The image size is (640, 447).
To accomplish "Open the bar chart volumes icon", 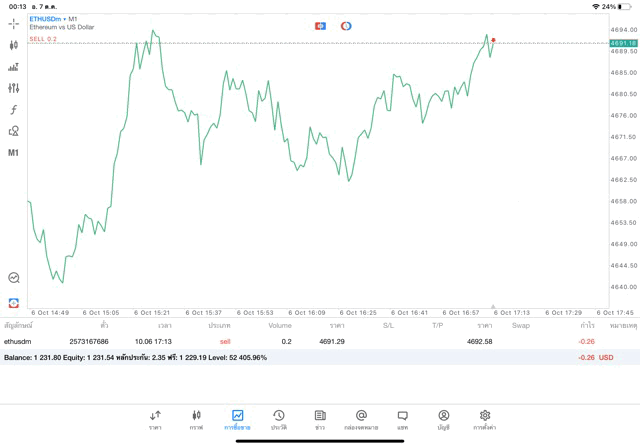I will [14, 67].
